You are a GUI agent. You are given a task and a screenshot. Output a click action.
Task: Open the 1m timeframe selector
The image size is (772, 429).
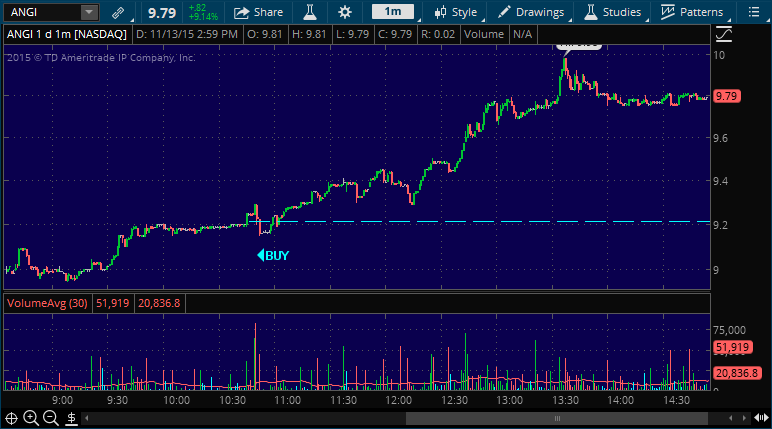coord(392,12)
